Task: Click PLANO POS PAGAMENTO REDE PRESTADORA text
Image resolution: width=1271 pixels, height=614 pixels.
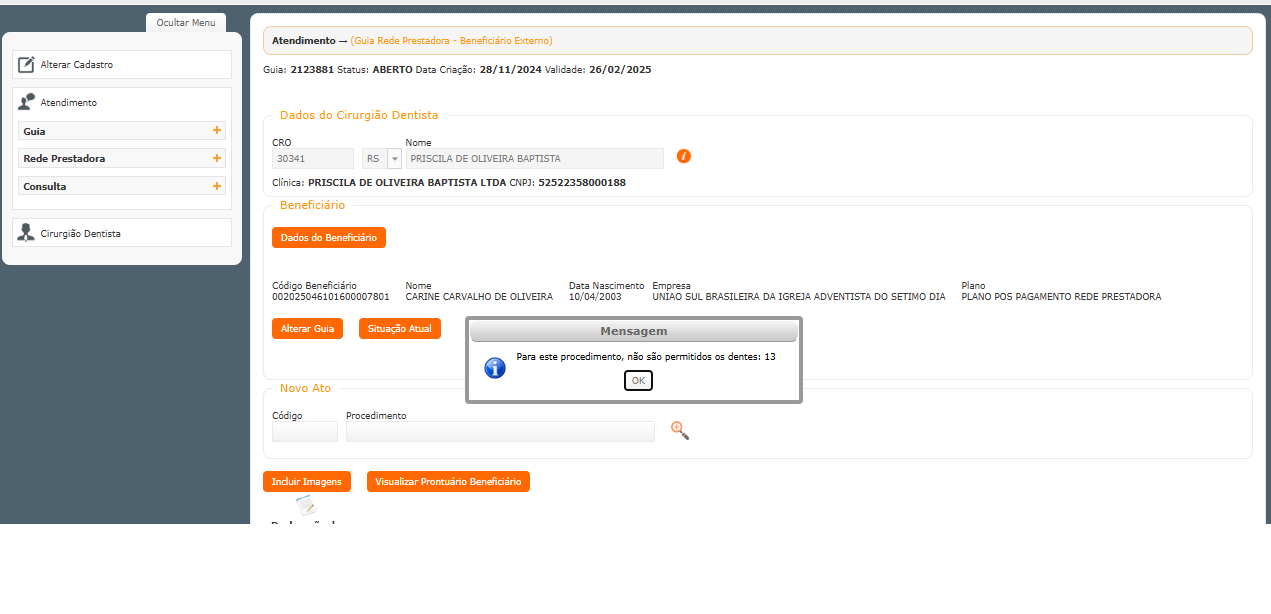Action: (x=1061, y=297)
